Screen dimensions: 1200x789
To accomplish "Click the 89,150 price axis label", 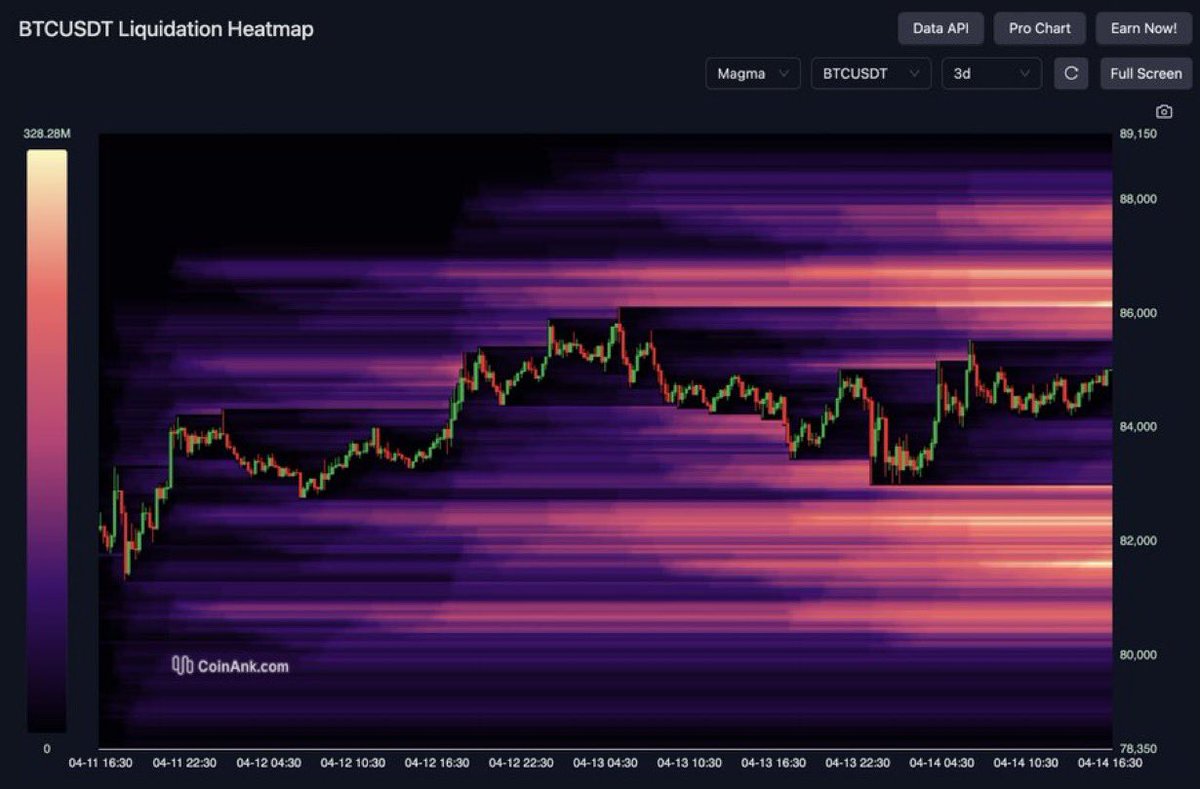I will point(1138,133).
